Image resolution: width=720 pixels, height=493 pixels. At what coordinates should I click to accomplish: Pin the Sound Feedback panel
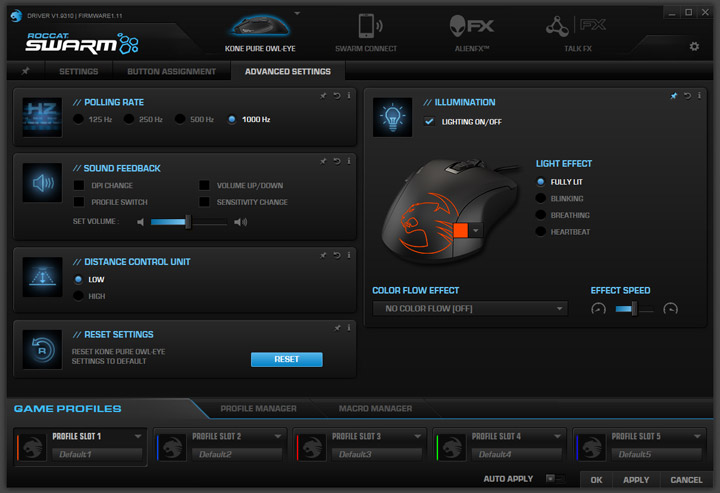coord(323,161)
